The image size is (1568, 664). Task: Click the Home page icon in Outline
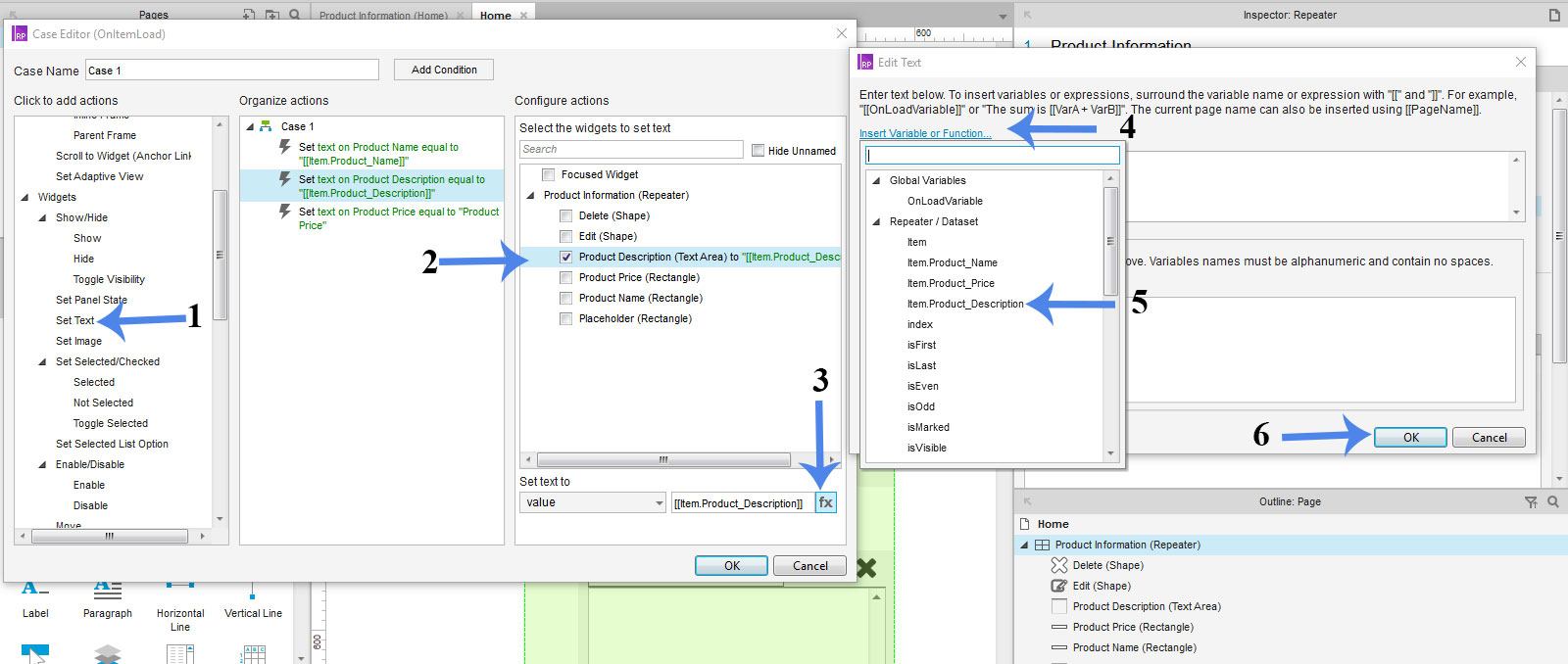point(1025,524)
